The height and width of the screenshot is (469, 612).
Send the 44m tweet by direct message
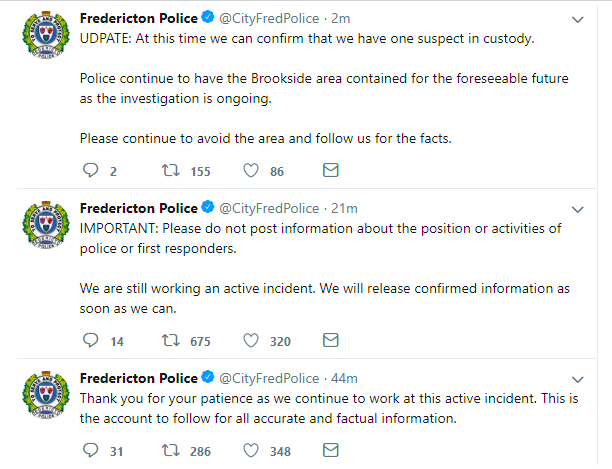[x=330, y=451]
